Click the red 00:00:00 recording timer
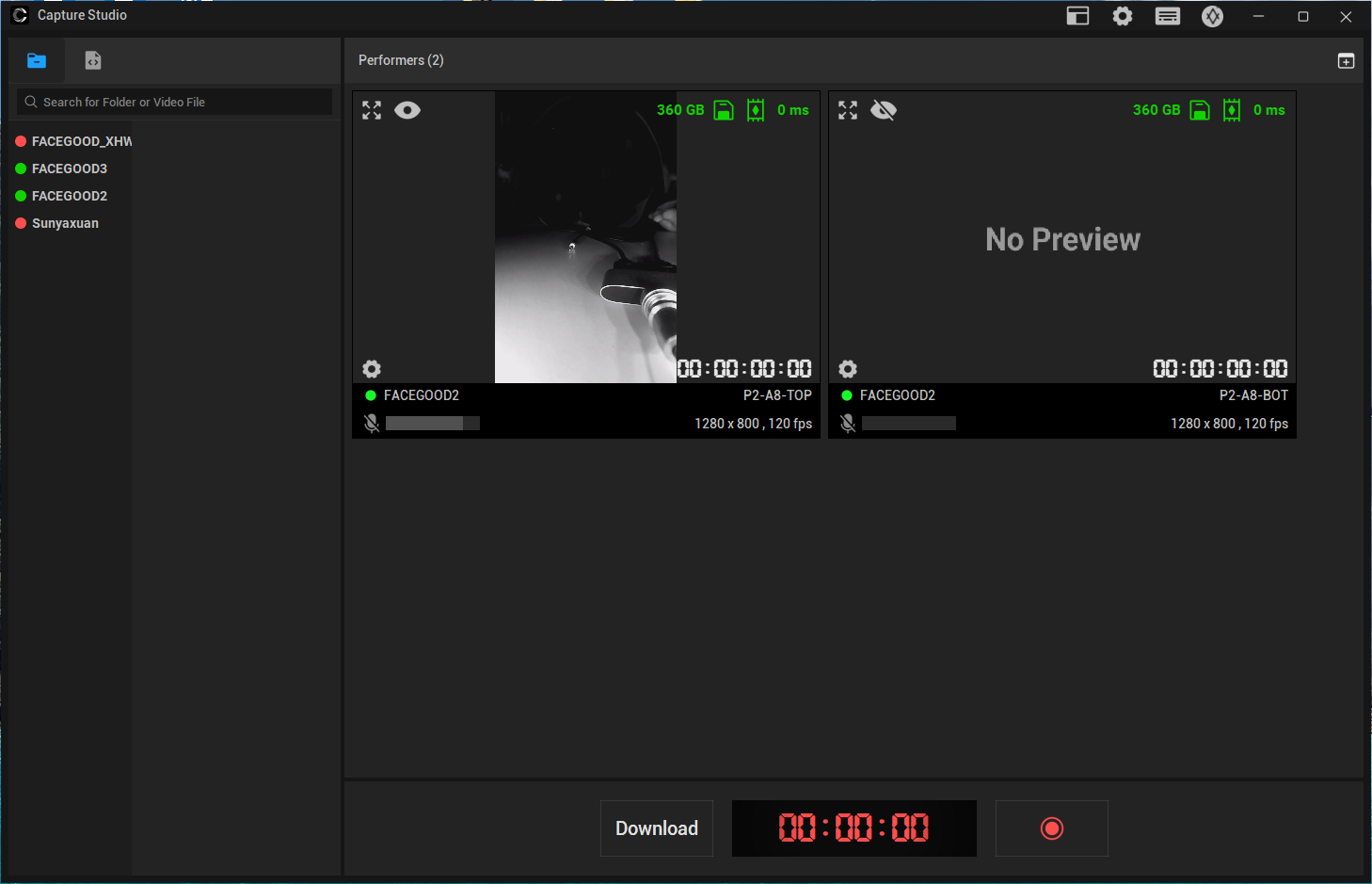Viewport: 1372px width, 884px height. tap(854, 828)
